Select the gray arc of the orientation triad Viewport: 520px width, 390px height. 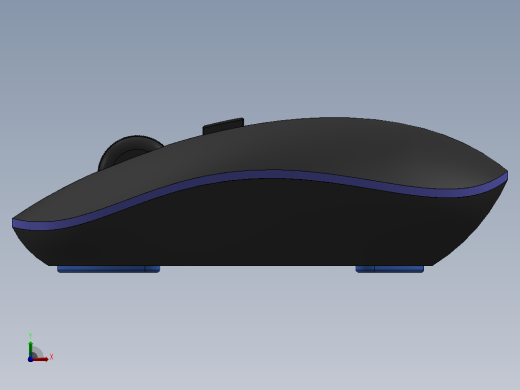tap(37, 353)
